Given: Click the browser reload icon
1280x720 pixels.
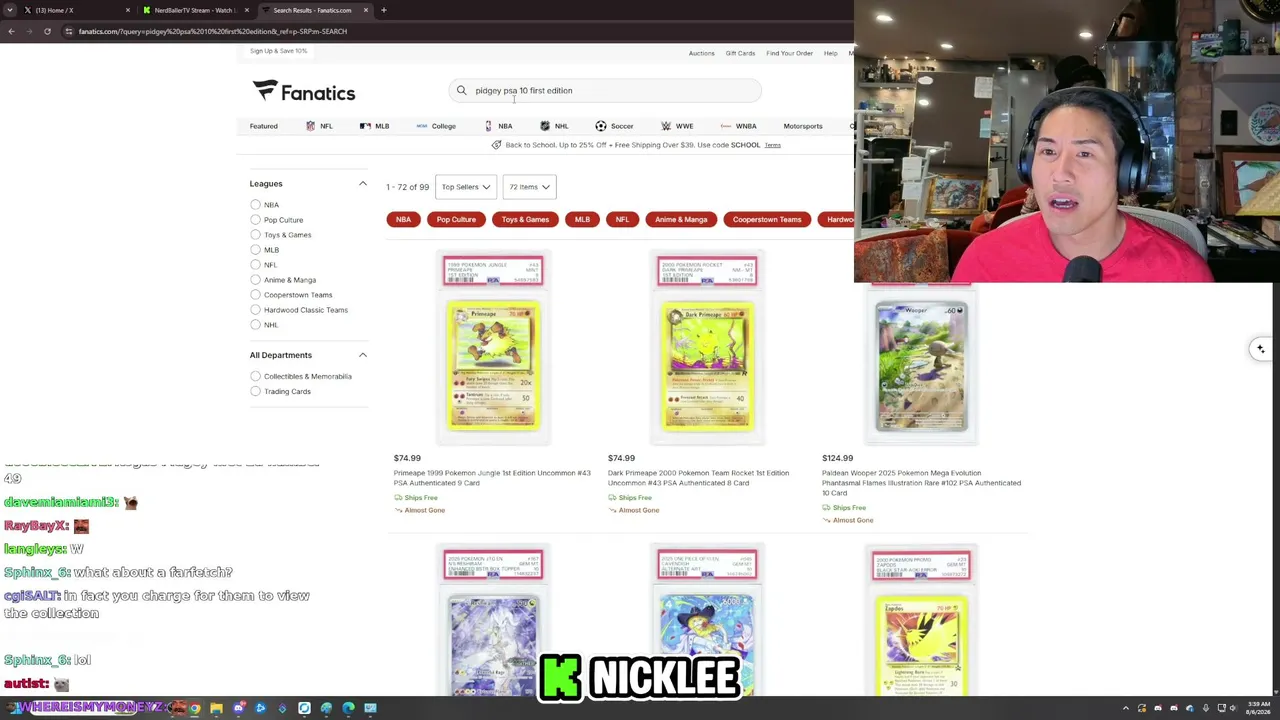Looking at the screenshot, I should coord(47,31).
